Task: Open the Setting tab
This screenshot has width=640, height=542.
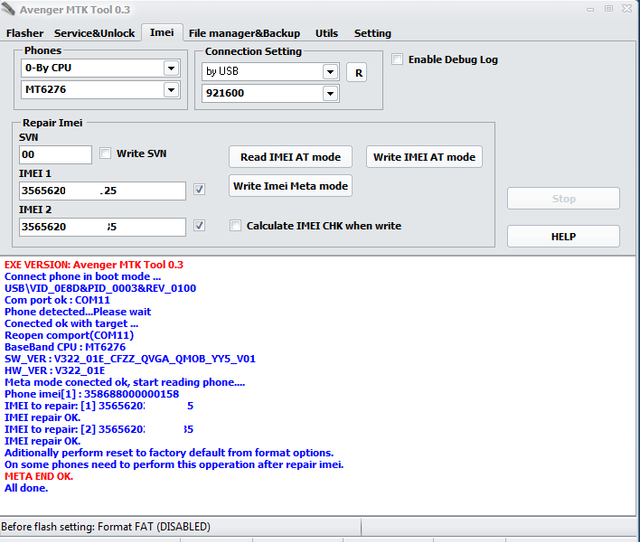Action: pos(373,33)
